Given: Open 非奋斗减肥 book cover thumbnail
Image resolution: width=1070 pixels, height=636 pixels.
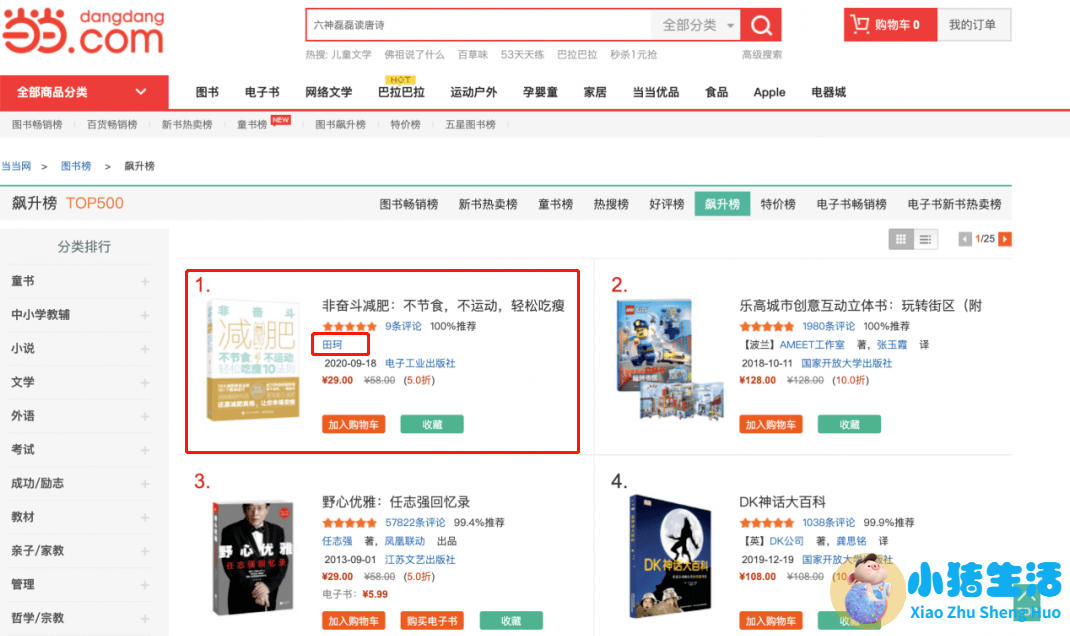Looking at the screenshot, I should (253, 360).
